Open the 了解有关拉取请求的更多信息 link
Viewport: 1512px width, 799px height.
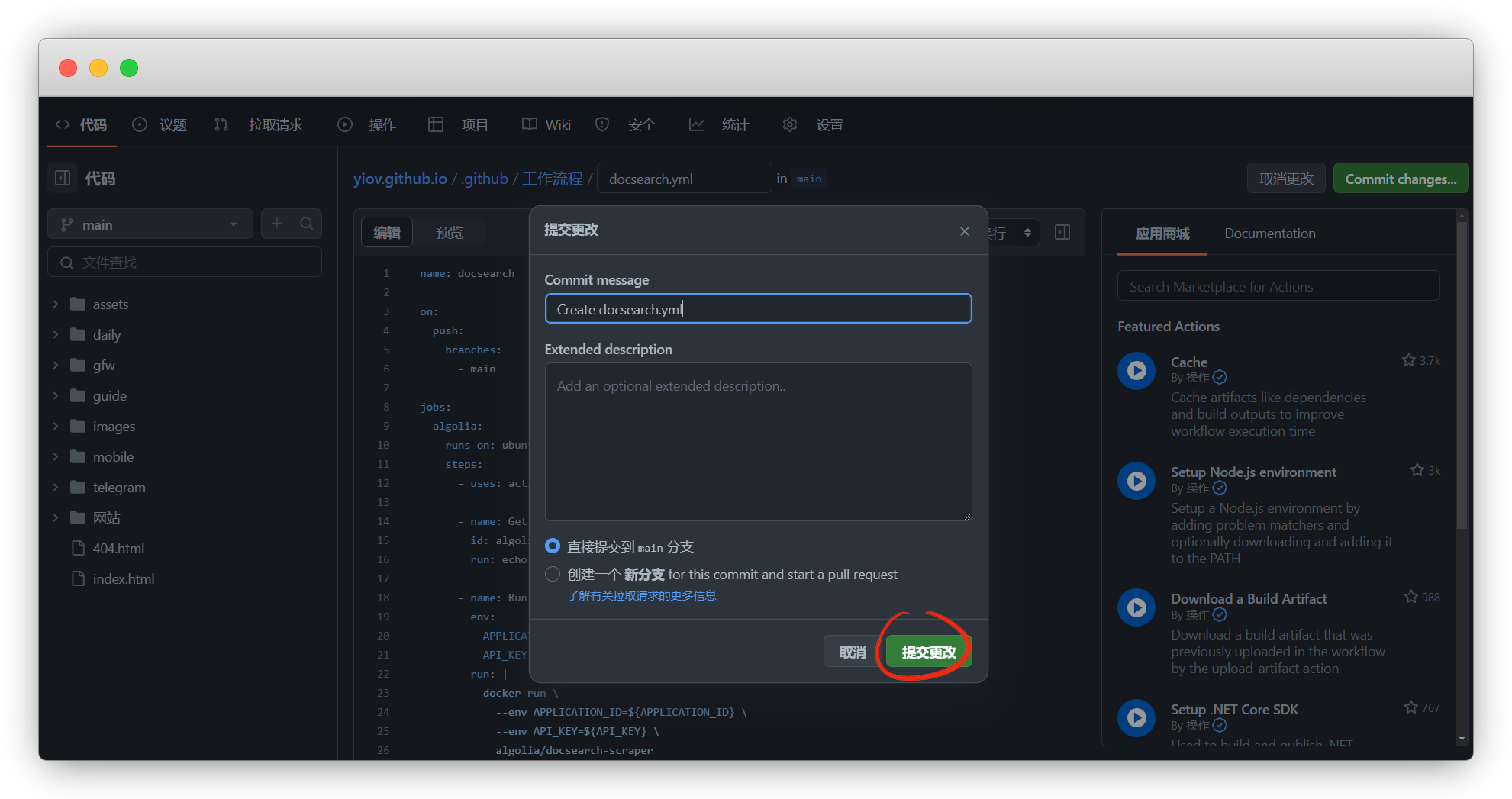click(642, 595)
